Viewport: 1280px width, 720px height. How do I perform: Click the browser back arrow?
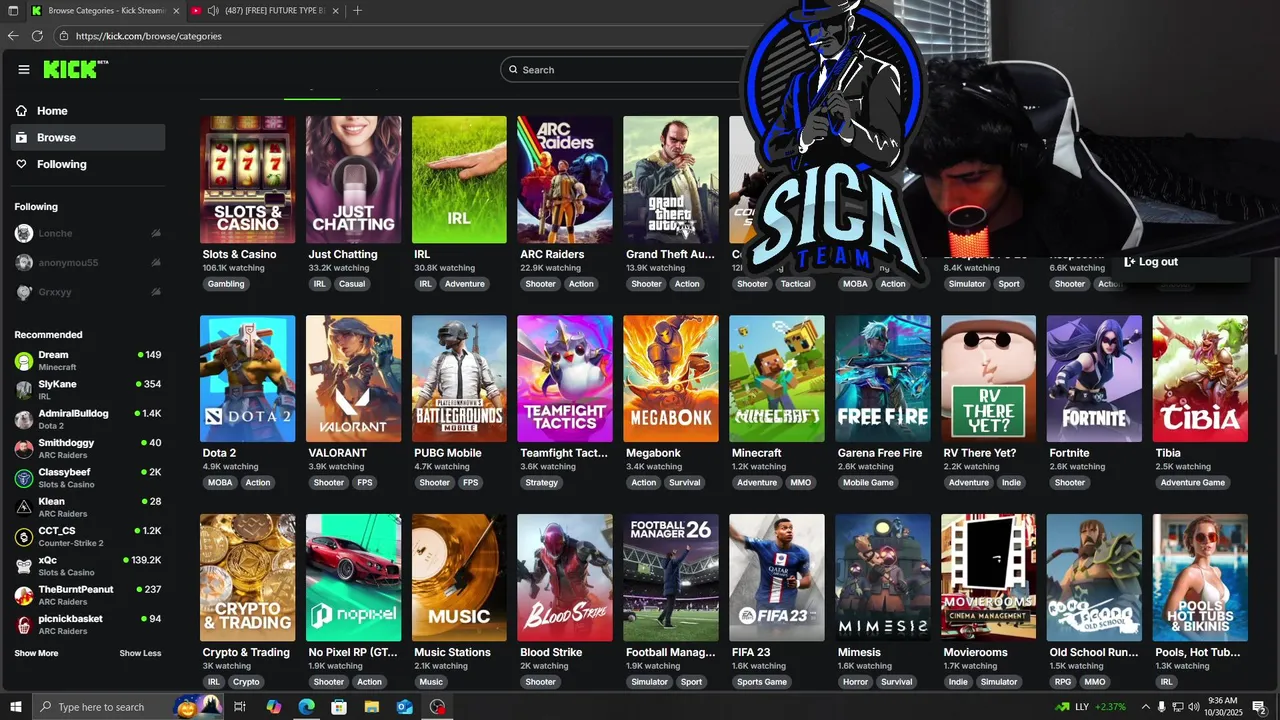[x=13, y=36]
